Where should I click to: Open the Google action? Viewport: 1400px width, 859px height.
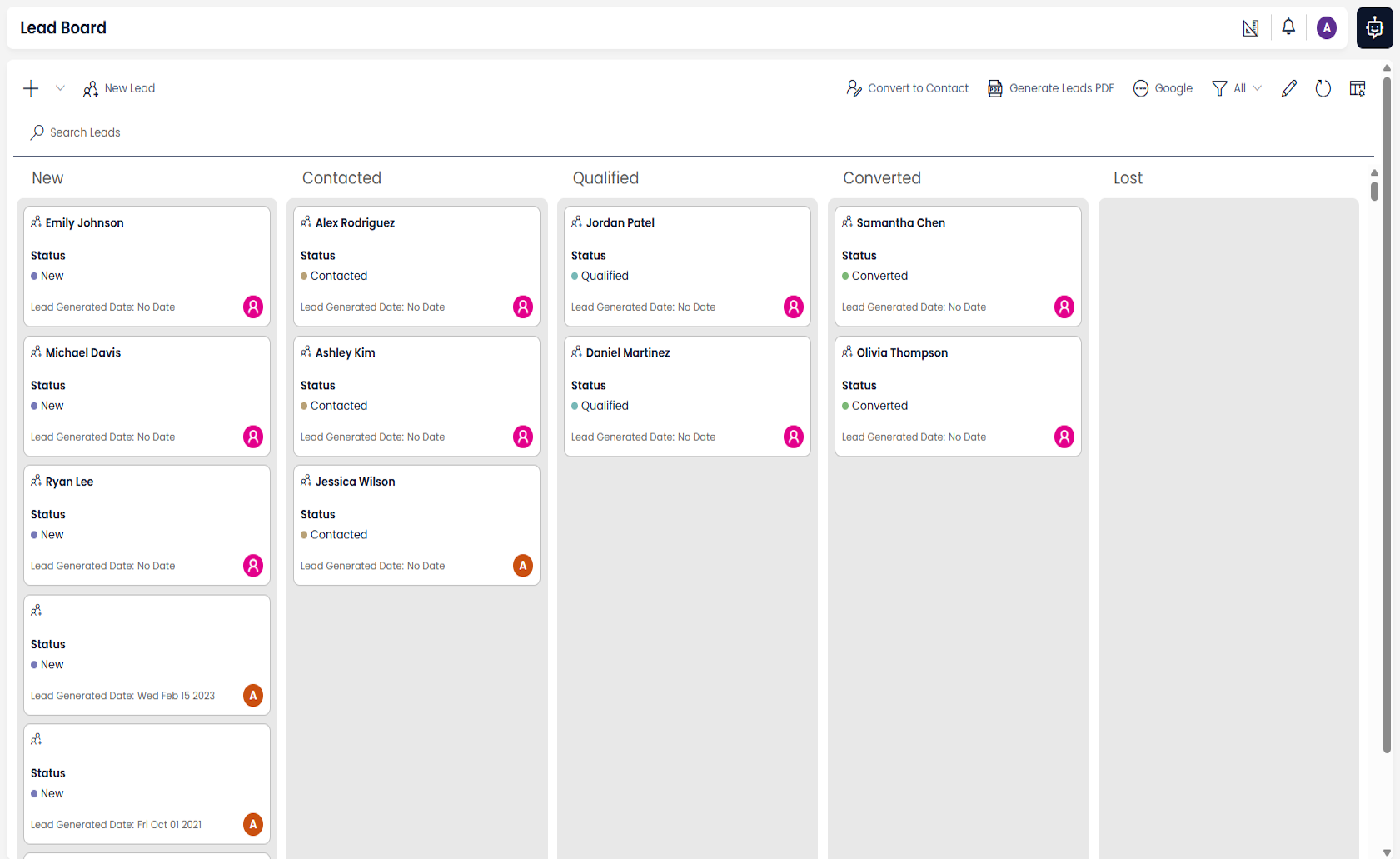[1163, 88]
